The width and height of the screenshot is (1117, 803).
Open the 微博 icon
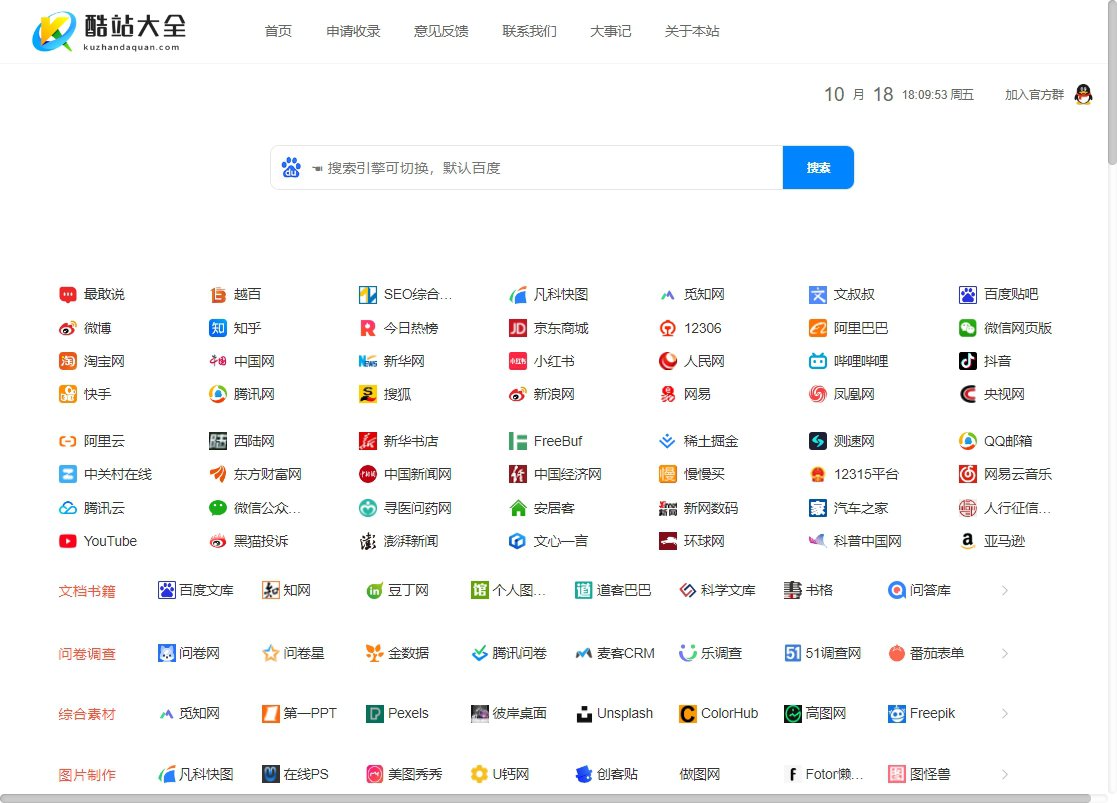click(68, 328)
